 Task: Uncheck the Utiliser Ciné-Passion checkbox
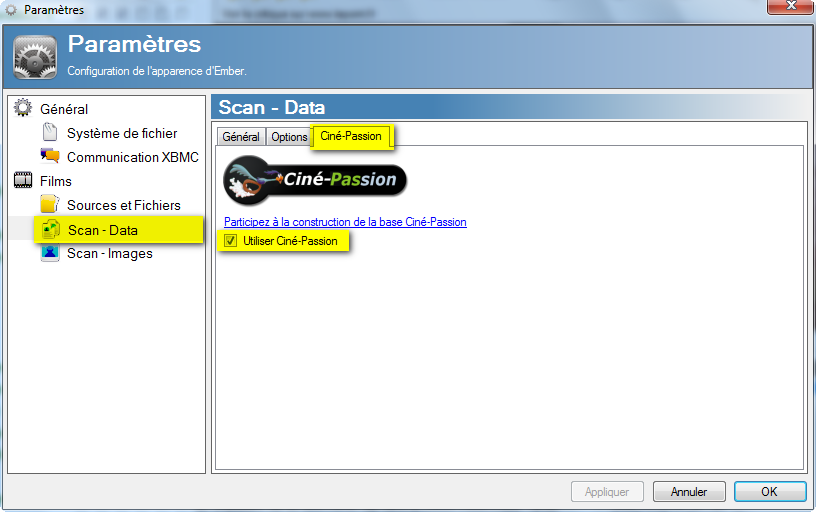(231, 241)
